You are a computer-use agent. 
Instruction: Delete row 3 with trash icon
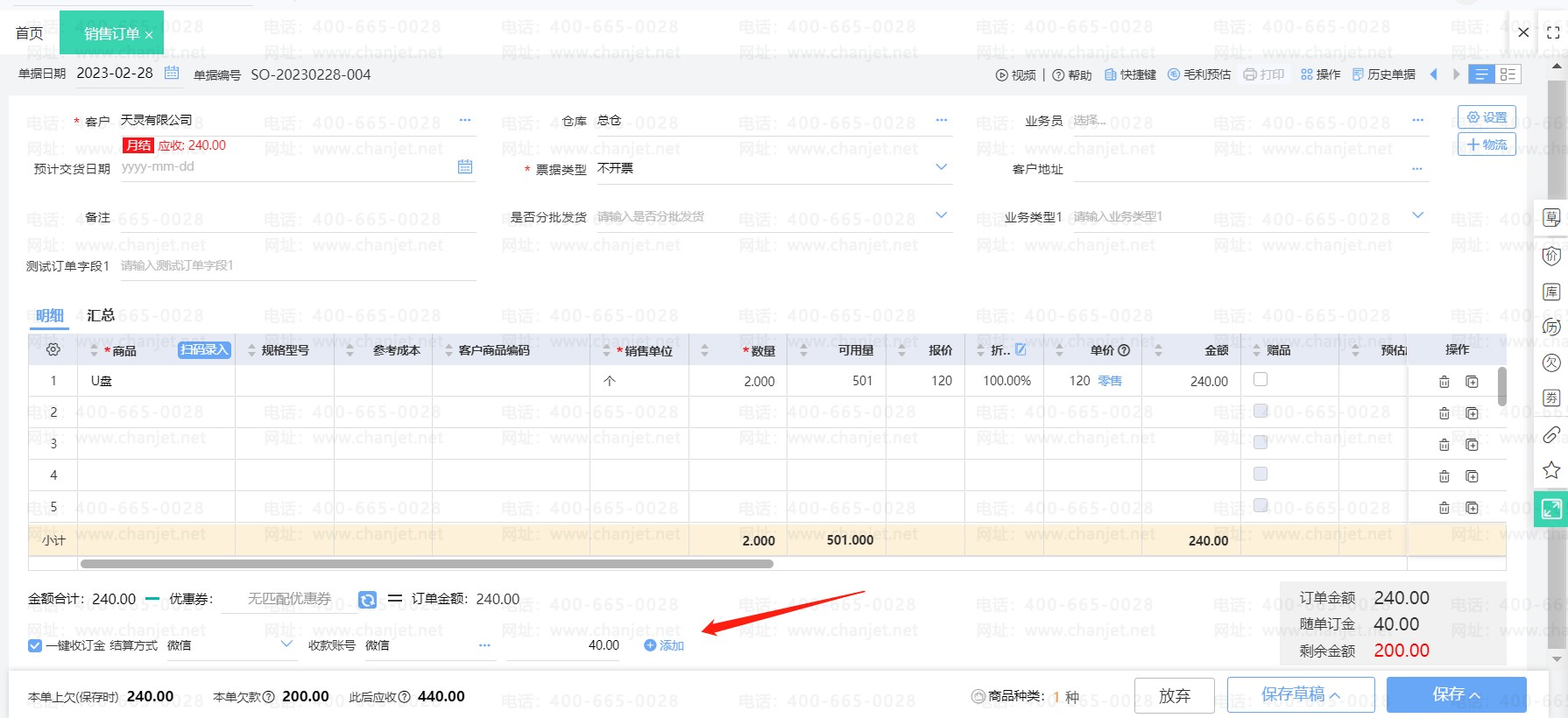(1444, 445)
